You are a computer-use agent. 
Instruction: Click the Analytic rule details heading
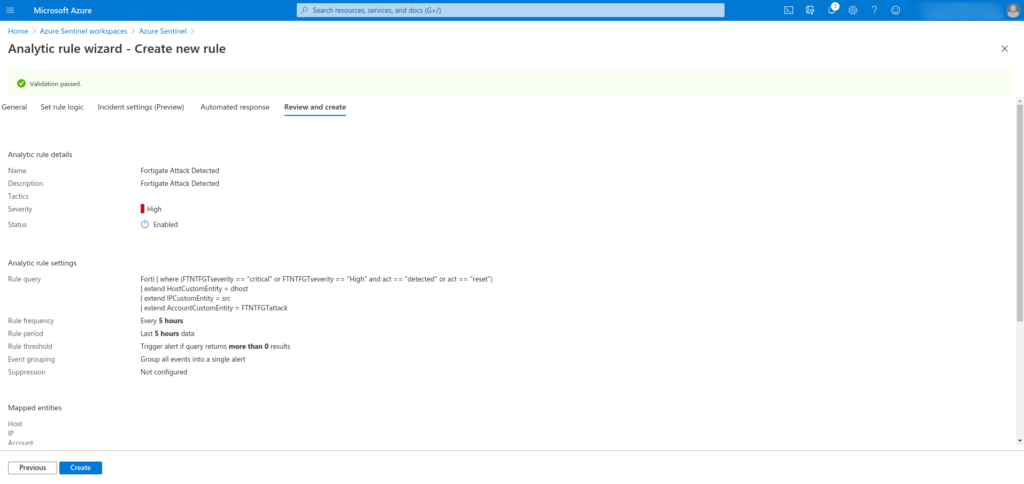pyautogui.click(x=40, y=155)
